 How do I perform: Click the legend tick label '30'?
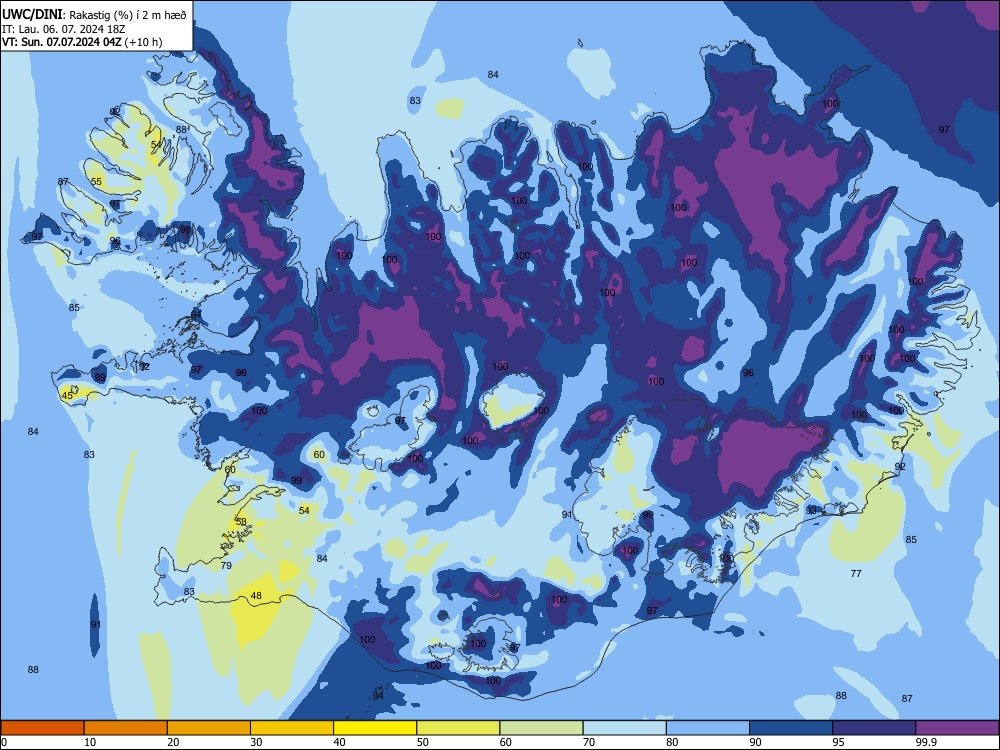(256, 742)
